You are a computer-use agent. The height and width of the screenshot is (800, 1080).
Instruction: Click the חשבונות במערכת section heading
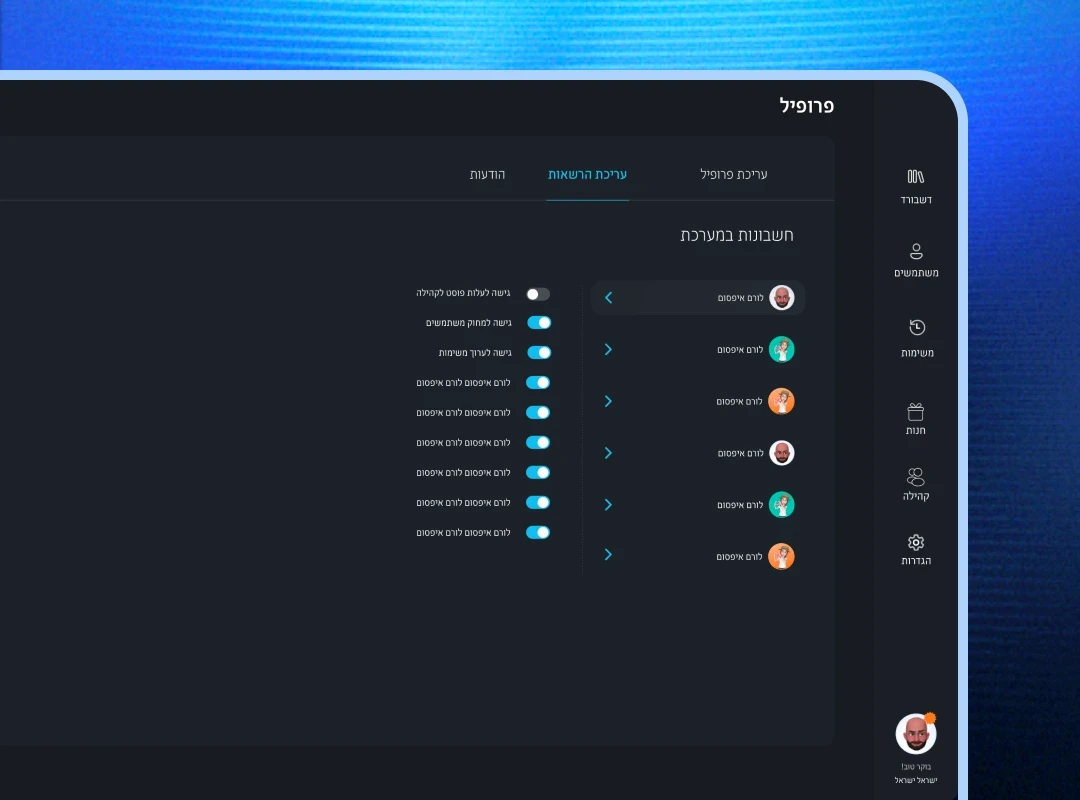pyautogui.click(x=737, y=235)
